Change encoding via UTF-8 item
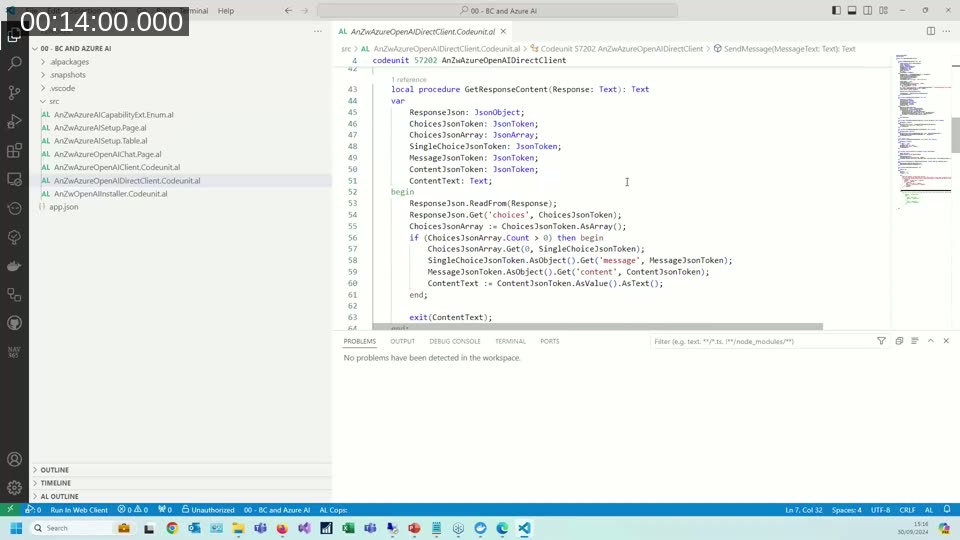Image resolution: width=960 pixels, height=540 pixels. pyautogui.click(x=880, y=509)
